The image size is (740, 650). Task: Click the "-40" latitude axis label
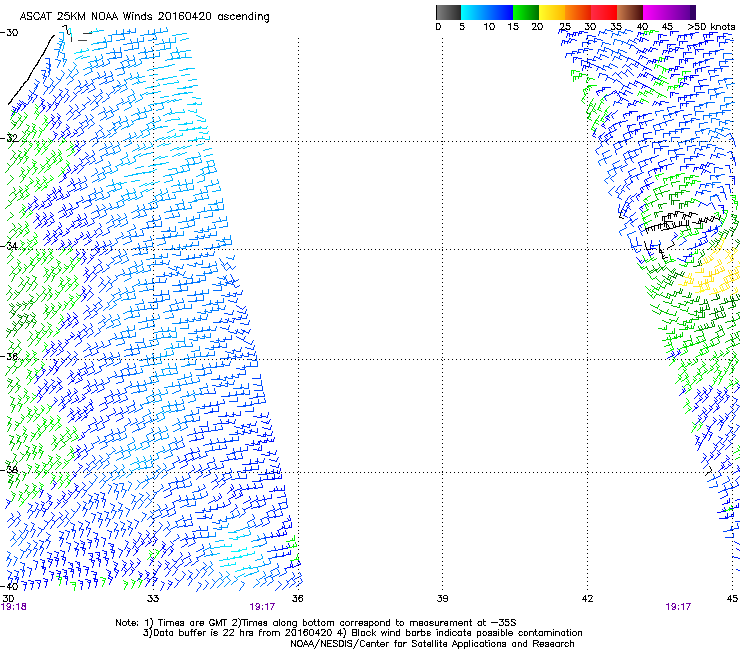click(9, 586)
